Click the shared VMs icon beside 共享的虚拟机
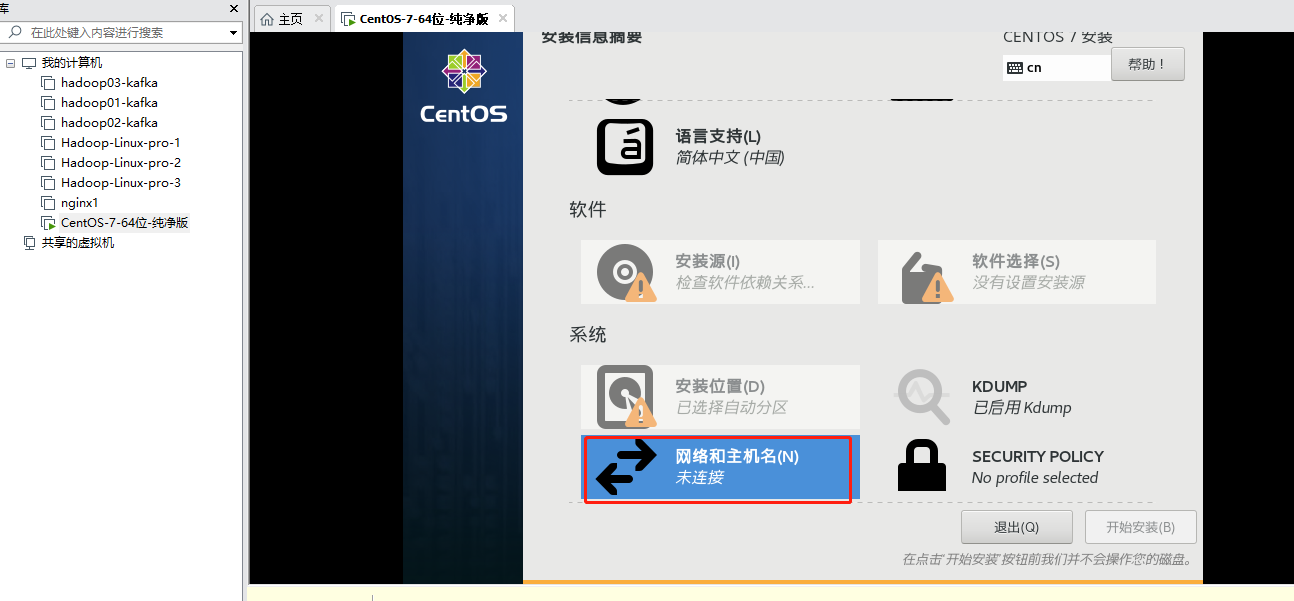The image size is (1294, 601). tap(29, 243)
